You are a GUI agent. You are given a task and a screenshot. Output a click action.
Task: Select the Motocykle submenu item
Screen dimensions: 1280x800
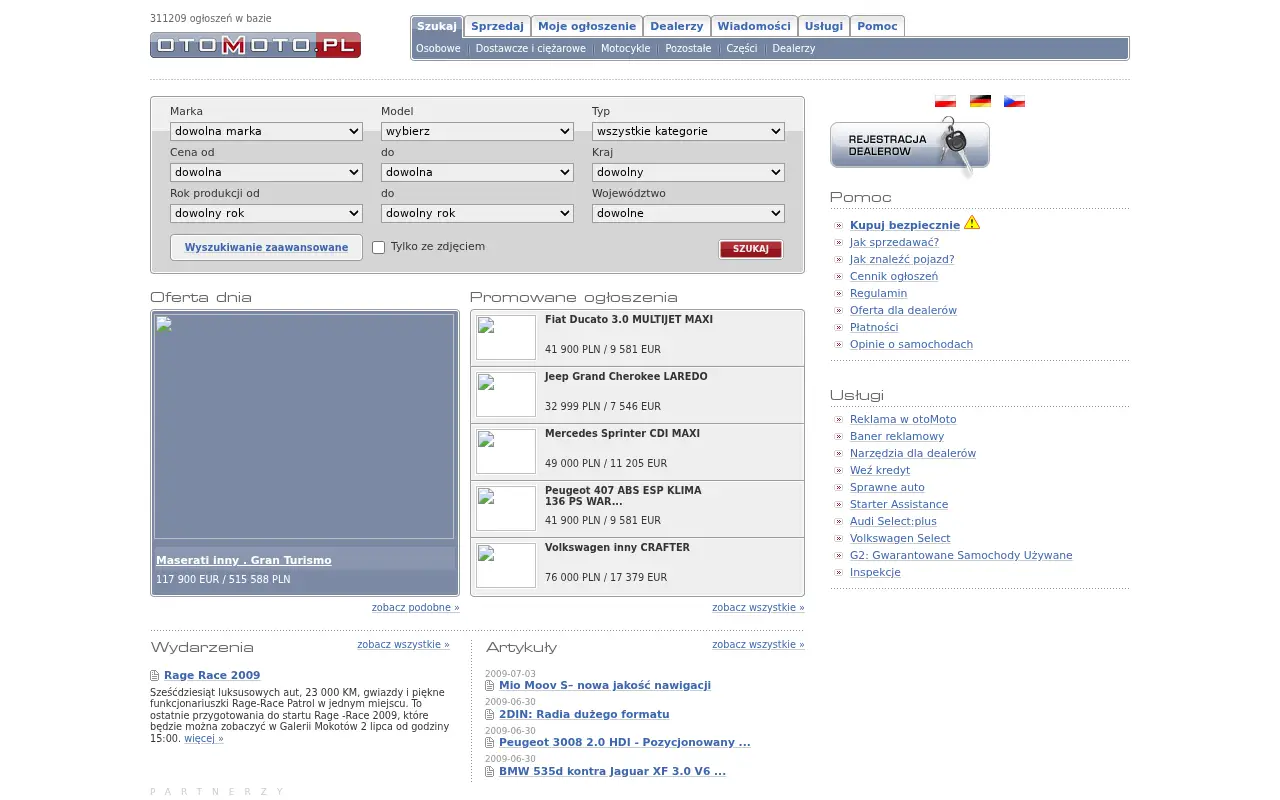coord(626,48)
